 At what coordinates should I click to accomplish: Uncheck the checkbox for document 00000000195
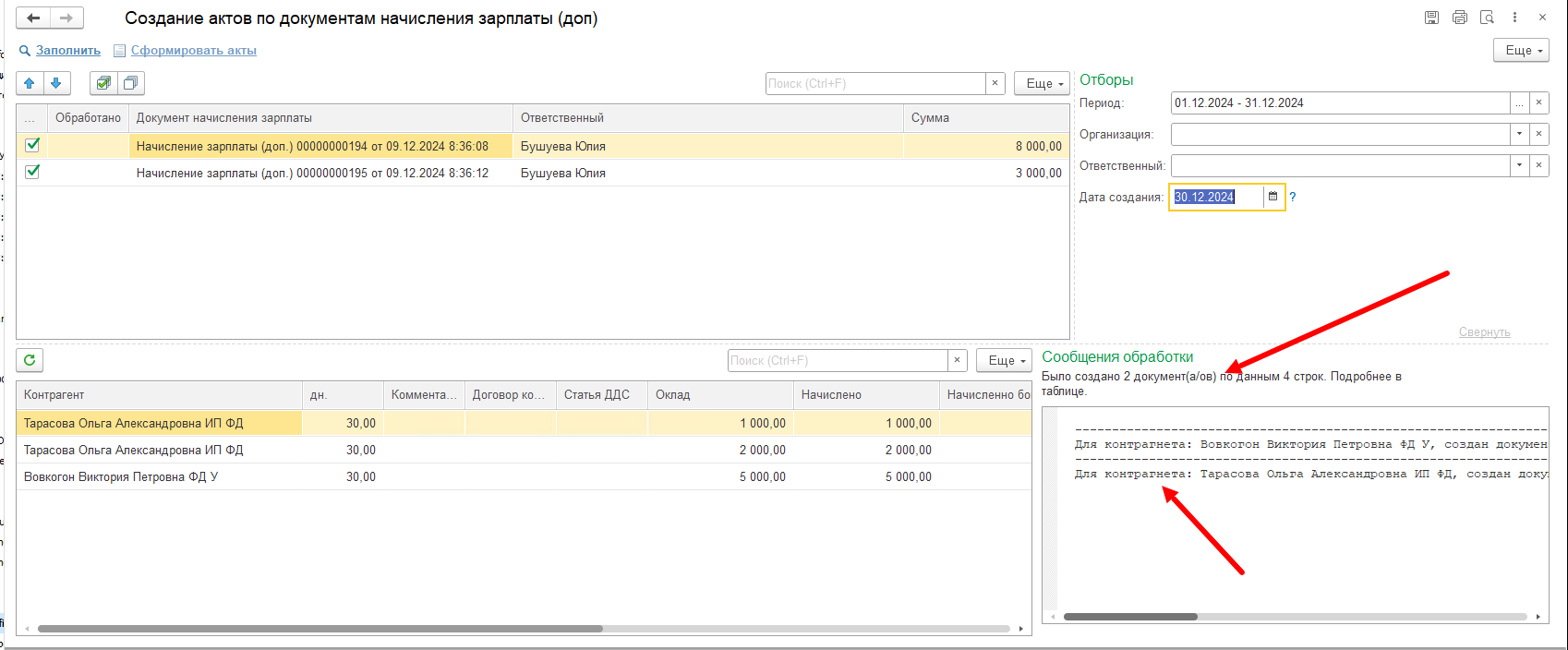[32, 172]
